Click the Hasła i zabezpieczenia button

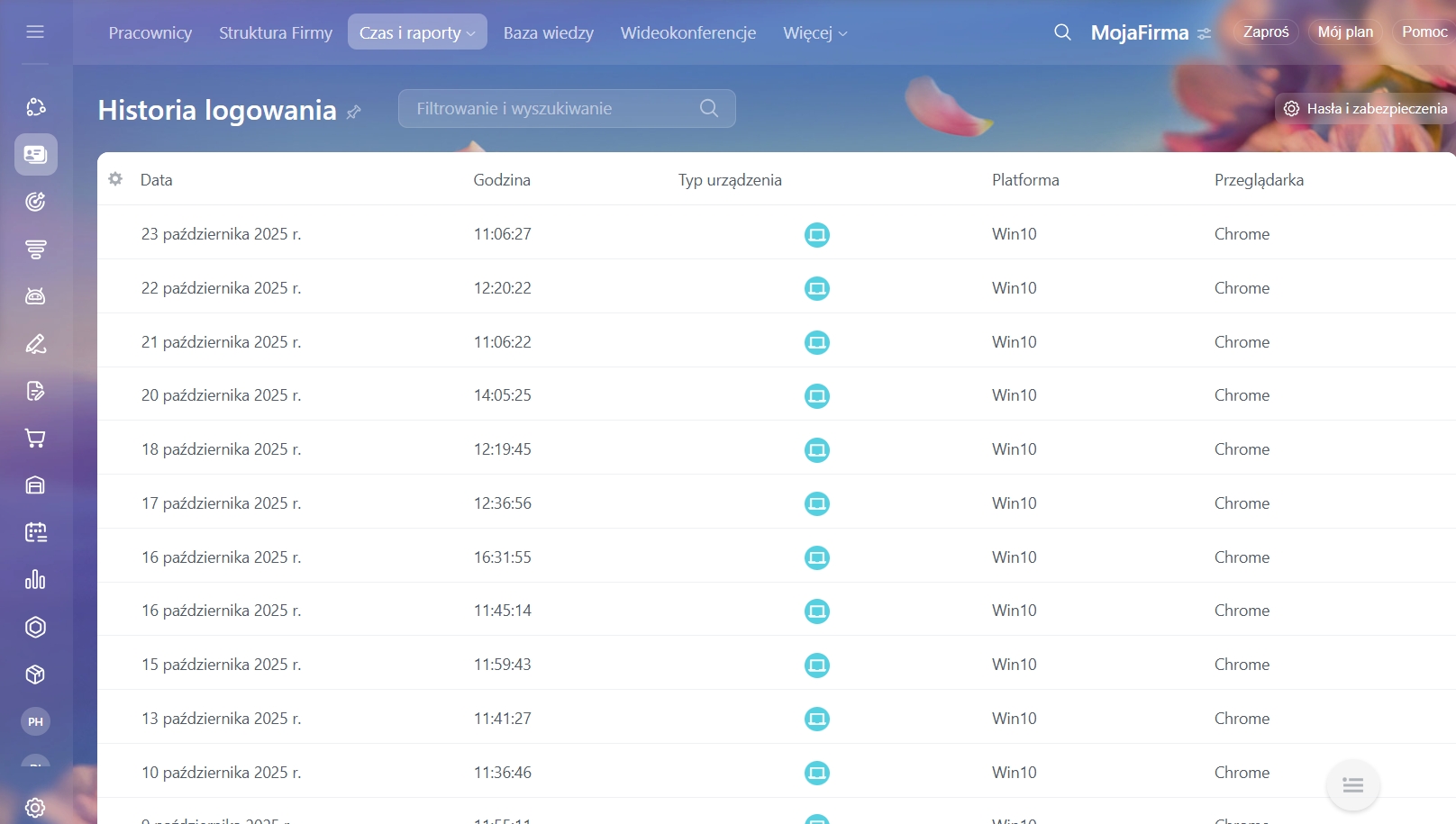[1366, 108]
